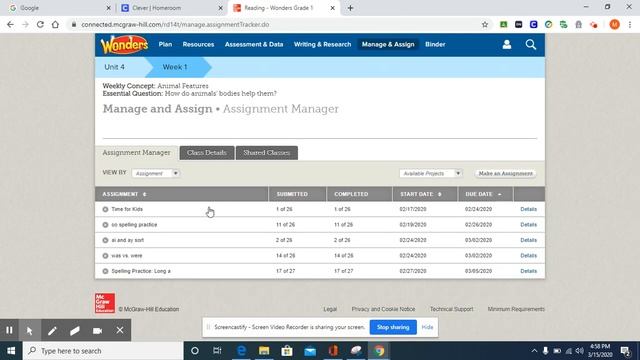640x360 pixels.
Task: Select Week 1 breadcrumb
Action: coord(175,67)
